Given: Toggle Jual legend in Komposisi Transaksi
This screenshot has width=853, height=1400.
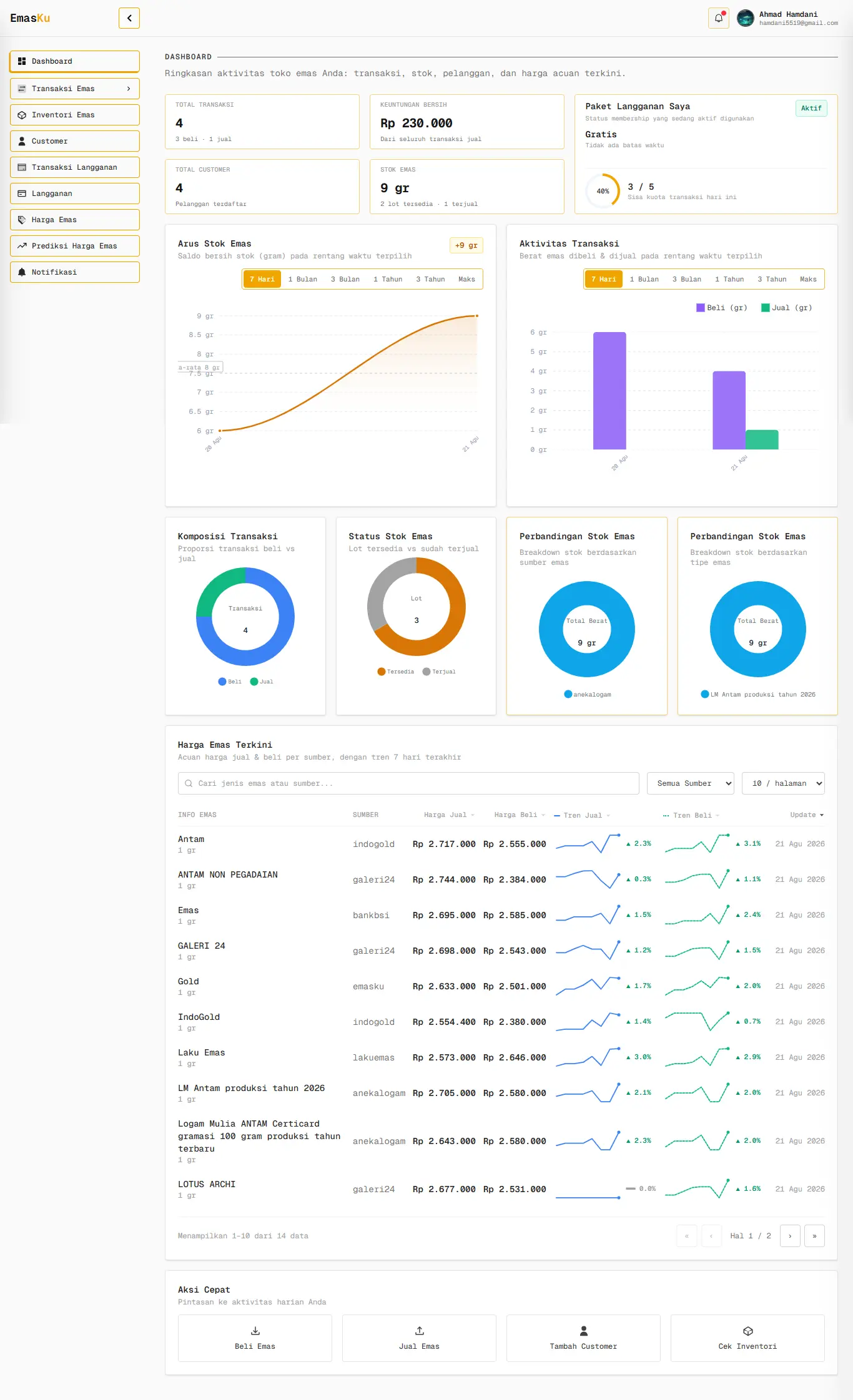Looking at the screenshot, I should pyautogui.click(x=262, y=682).
